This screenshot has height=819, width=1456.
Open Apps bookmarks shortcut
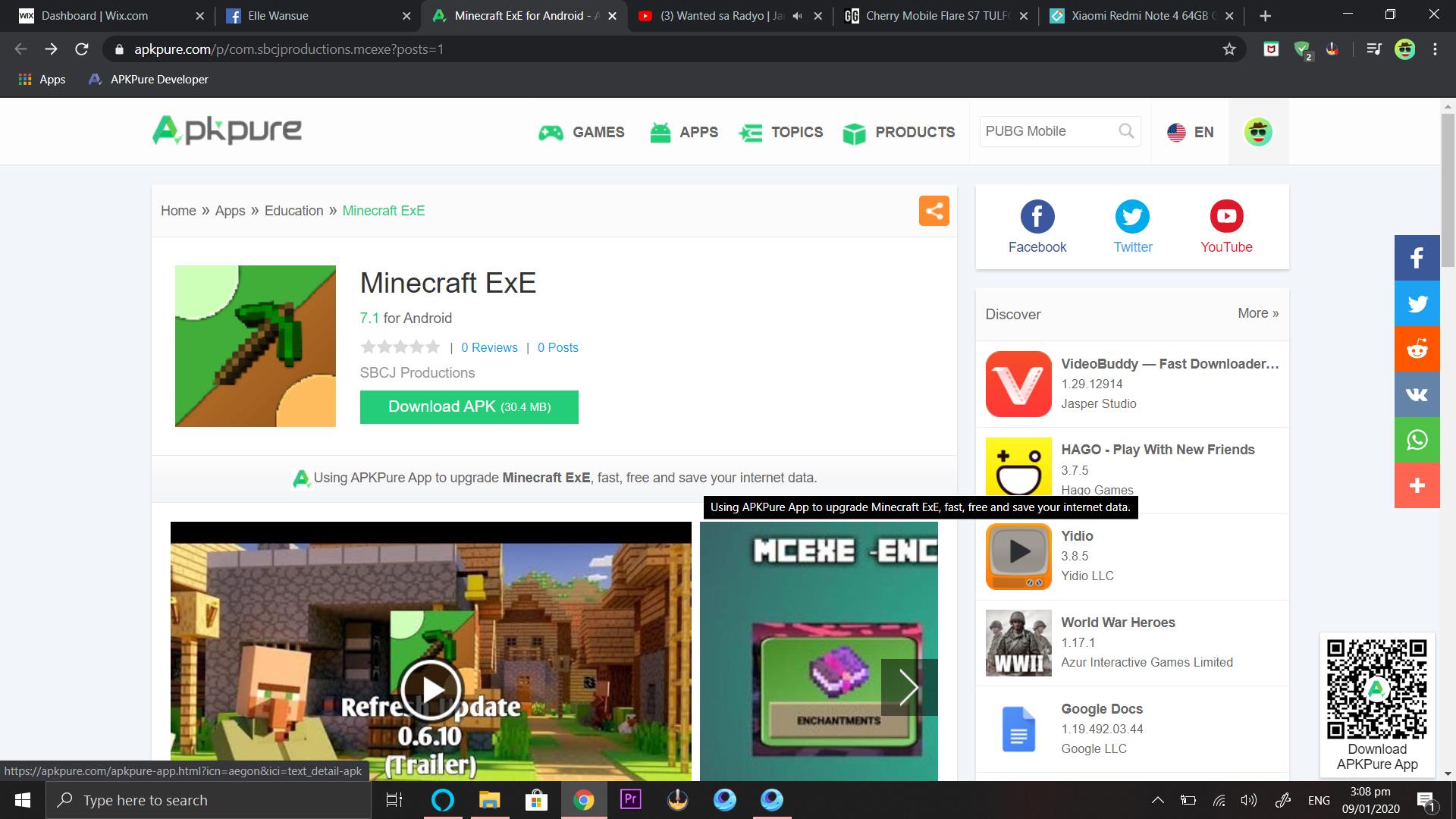tap(42, 80)
